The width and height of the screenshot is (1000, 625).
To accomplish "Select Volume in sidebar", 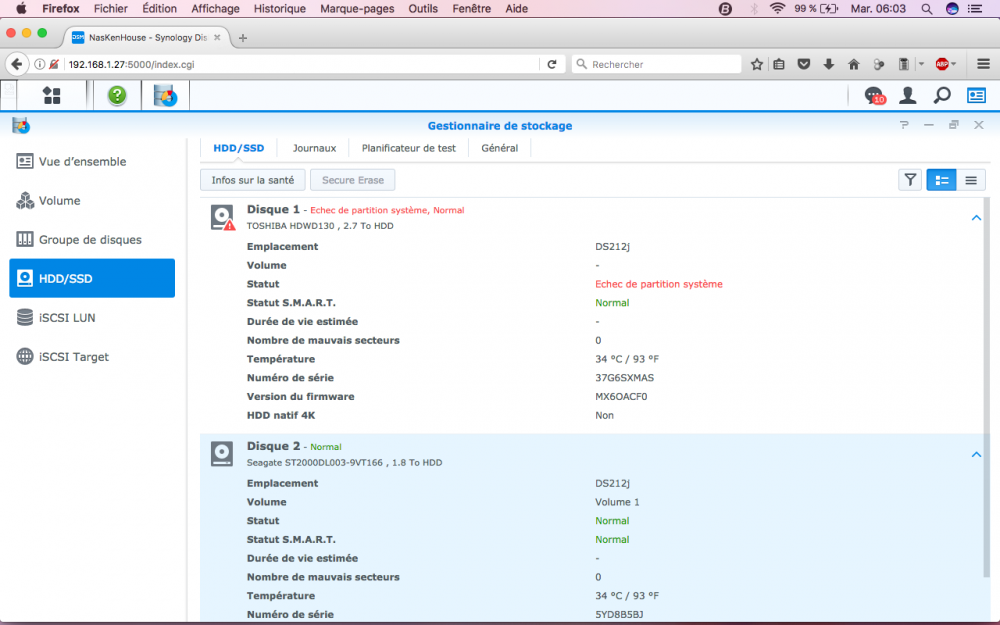I will tap(92, 200).
